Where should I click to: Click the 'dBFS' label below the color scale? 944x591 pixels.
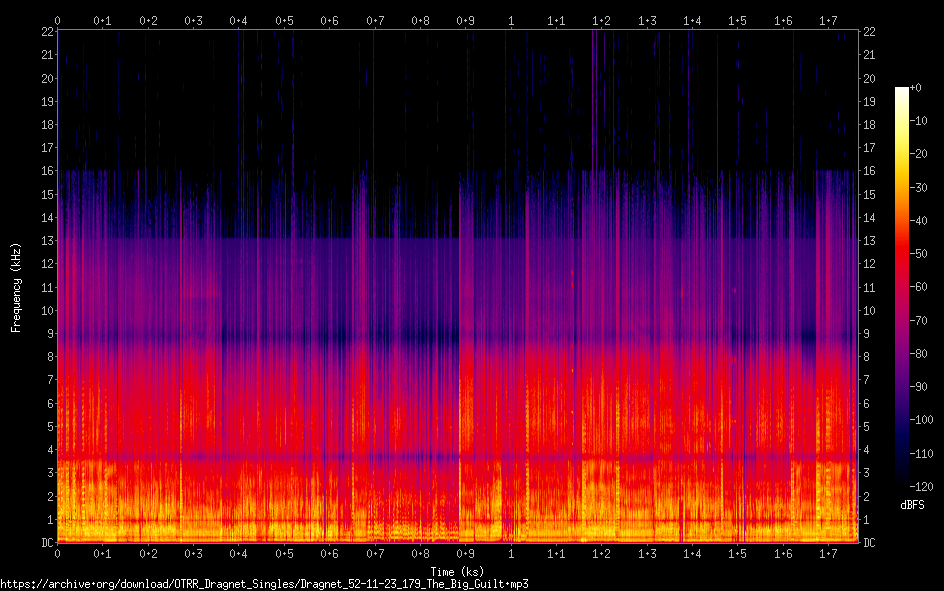[x=911, y=505]
